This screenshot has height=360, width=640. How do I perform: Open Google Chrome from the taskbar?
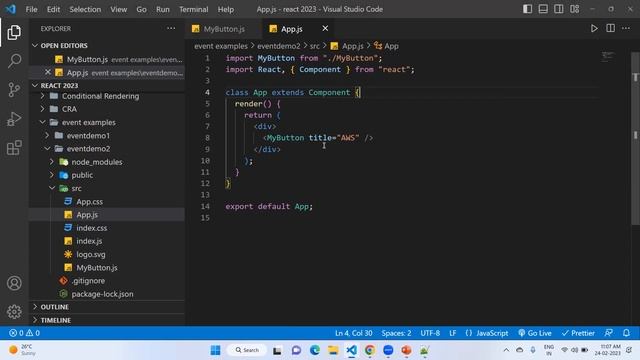(369, 350)
